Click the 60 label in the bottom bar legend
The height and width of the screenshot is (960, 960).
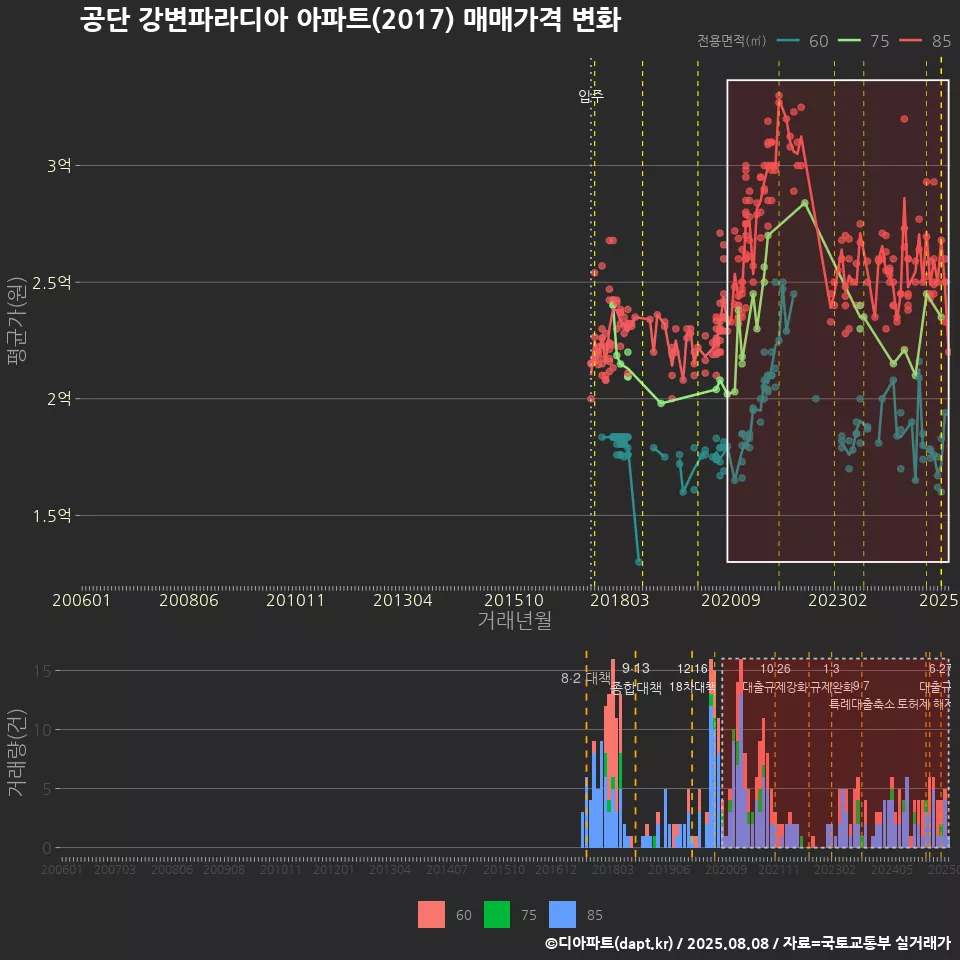coord(464,915)
